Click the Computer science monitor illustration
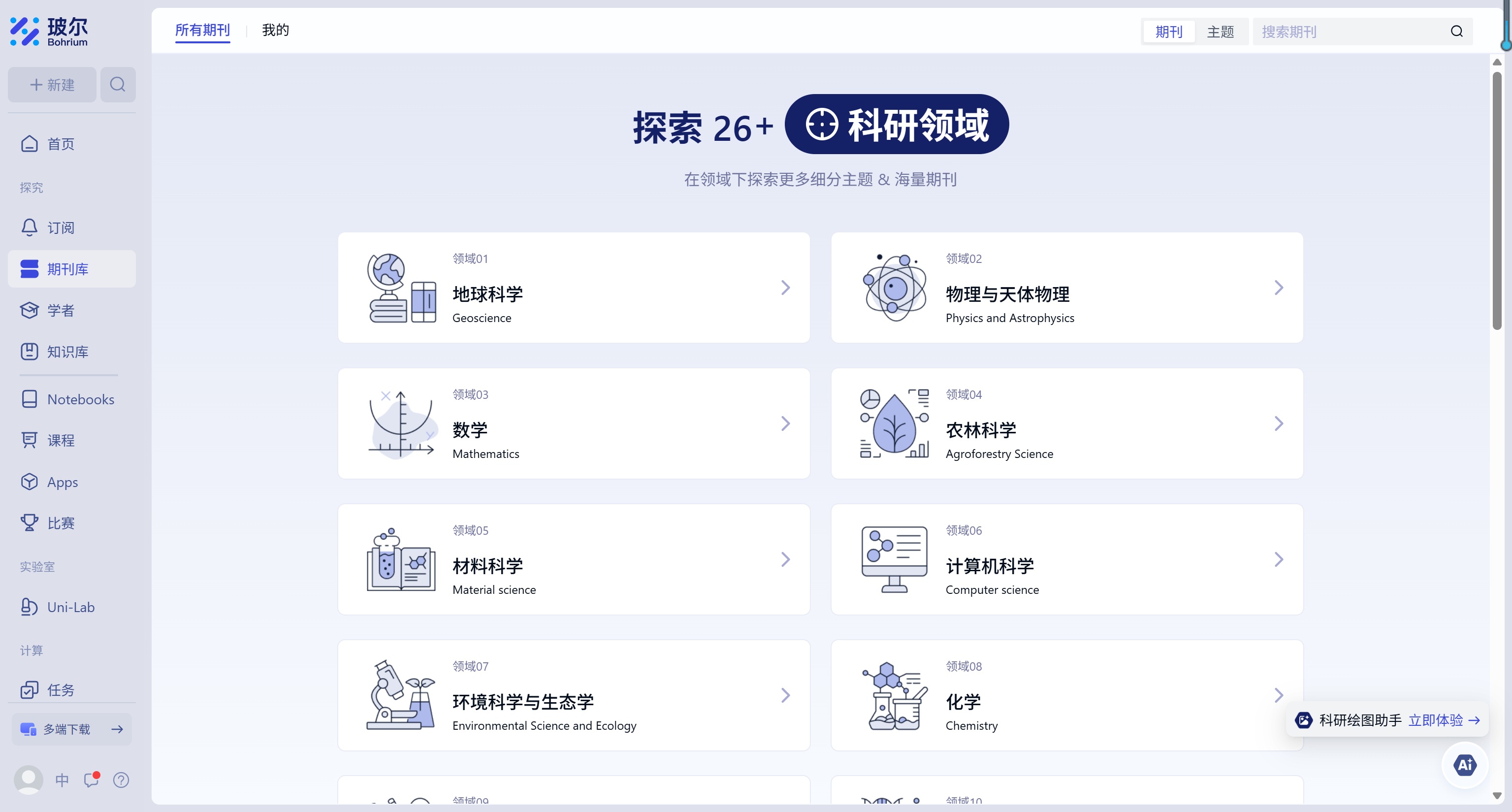1512x812 pixels. 895,559
